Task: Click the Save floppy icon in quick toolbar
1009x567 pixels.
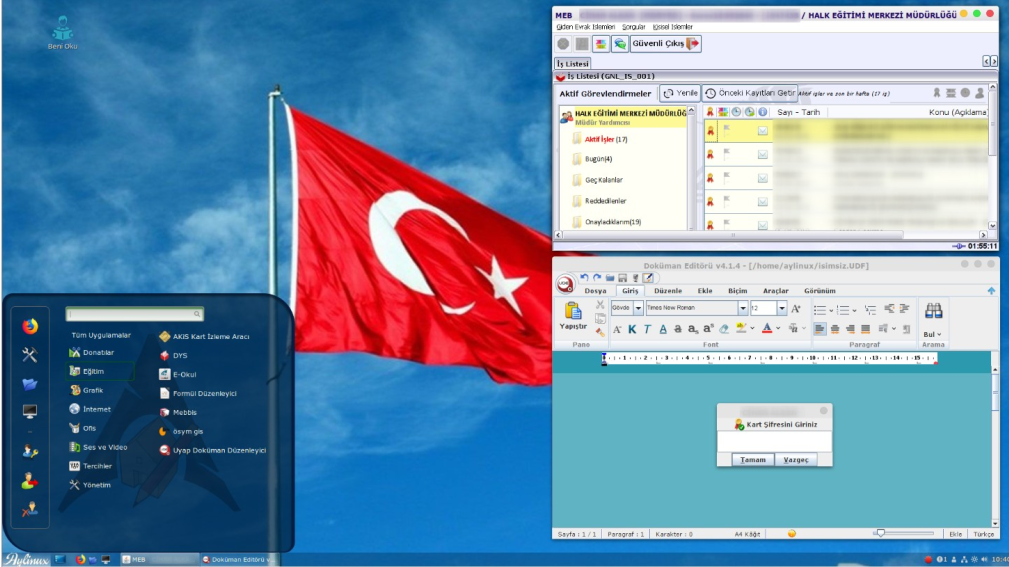Action: pos(622,278)
